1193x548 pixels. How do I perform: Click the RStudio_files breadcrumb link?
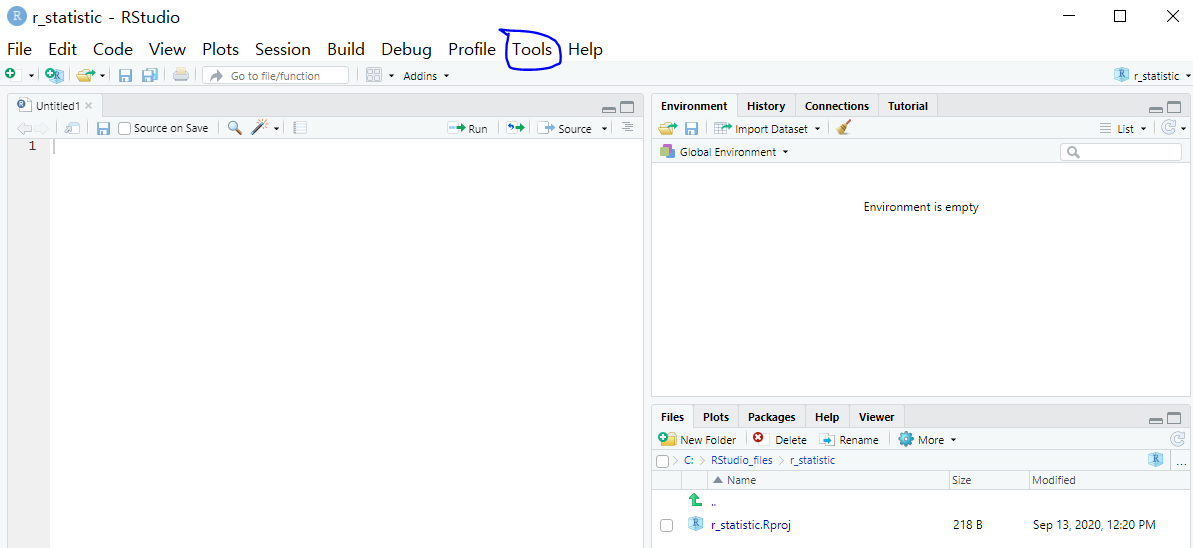pyautogui.click(x=741, y=460)
